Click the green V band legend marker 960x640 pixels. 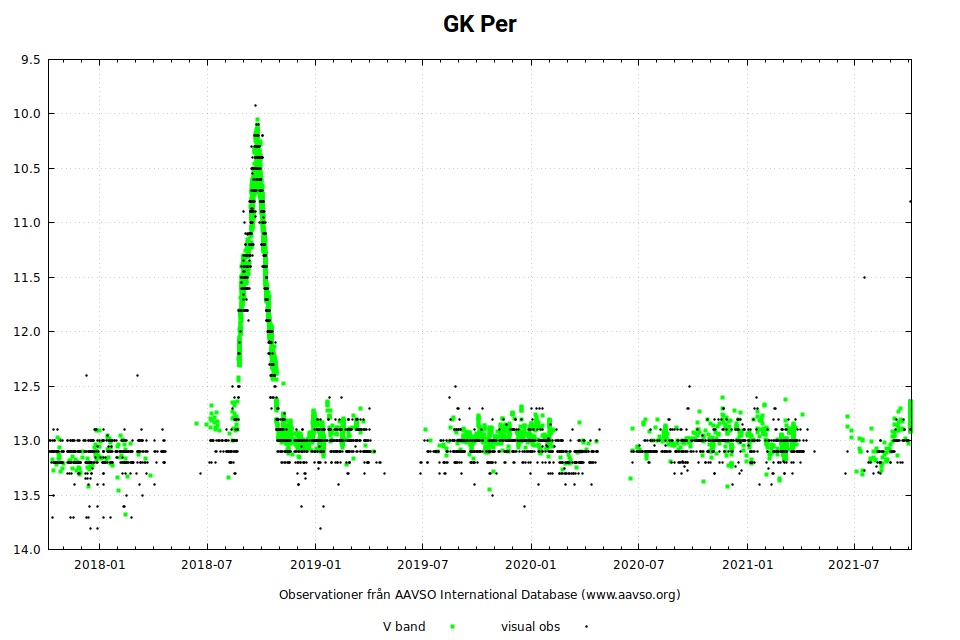pyautogui.click(x=452, y=627)
